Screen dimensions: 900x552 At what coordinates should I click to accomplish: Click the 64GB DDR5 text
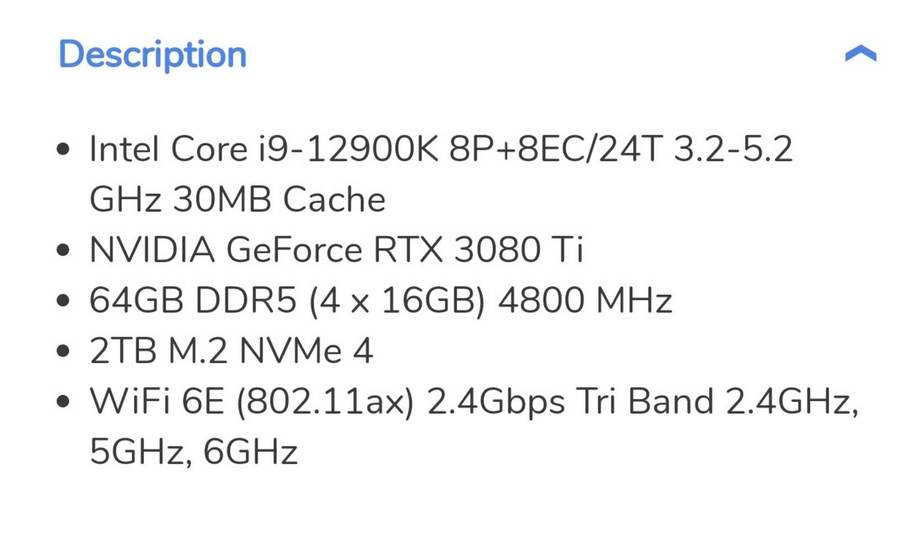(x=190, y=301)
